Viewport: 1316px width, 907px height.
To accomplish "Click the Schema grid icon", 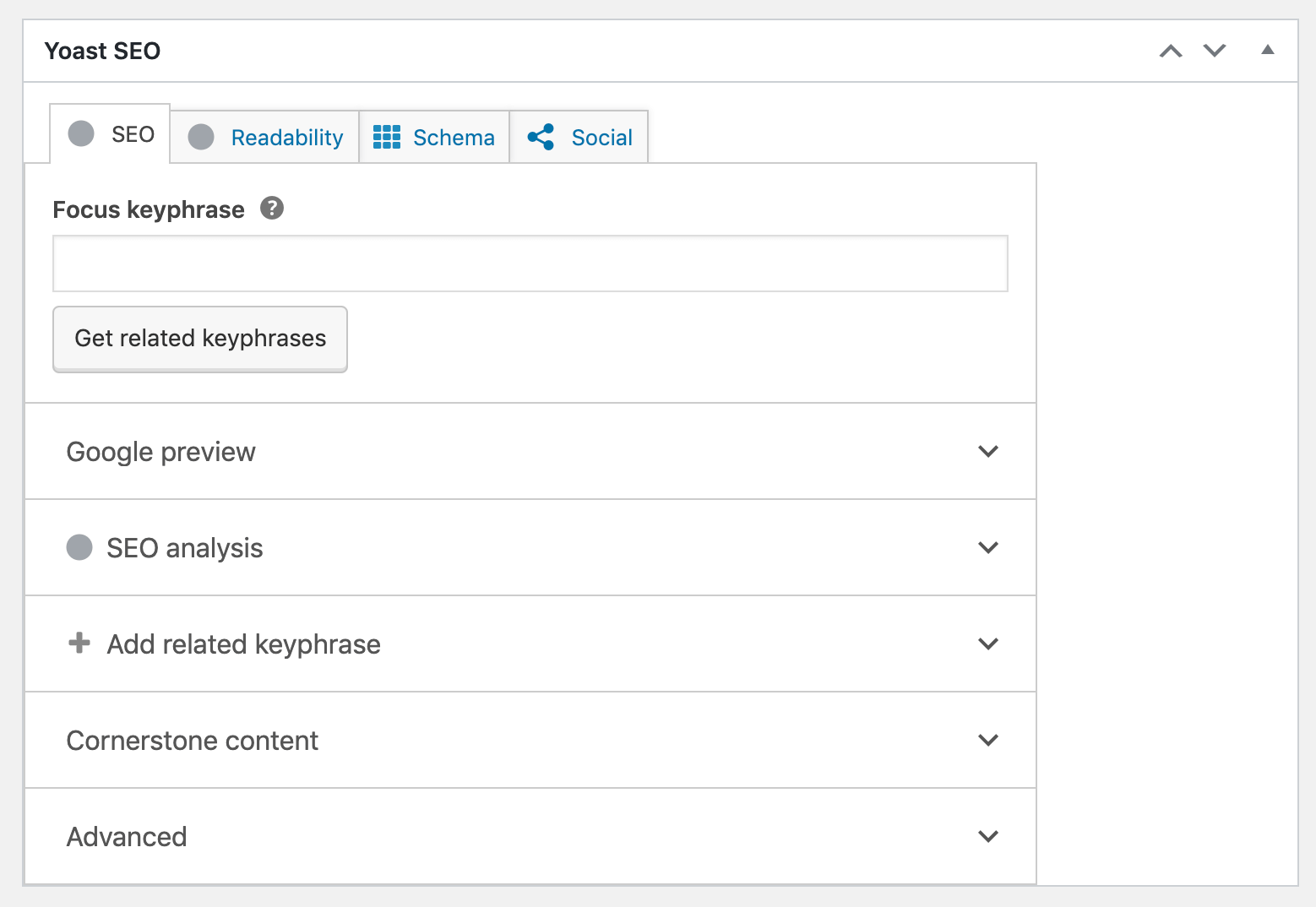I will click(387, 137).
